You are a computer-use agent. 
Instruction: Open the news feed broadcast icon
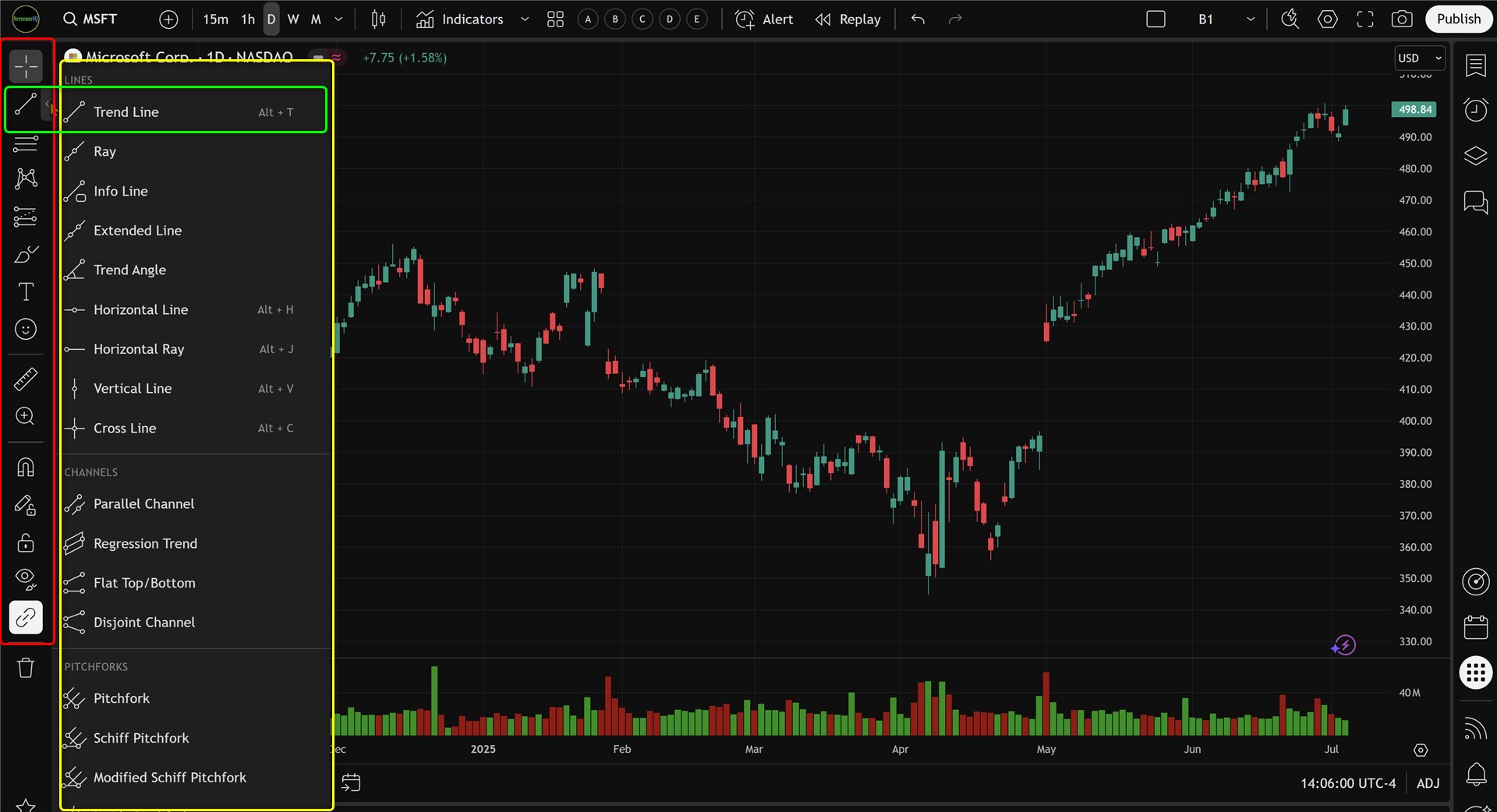coord(1475,728)
